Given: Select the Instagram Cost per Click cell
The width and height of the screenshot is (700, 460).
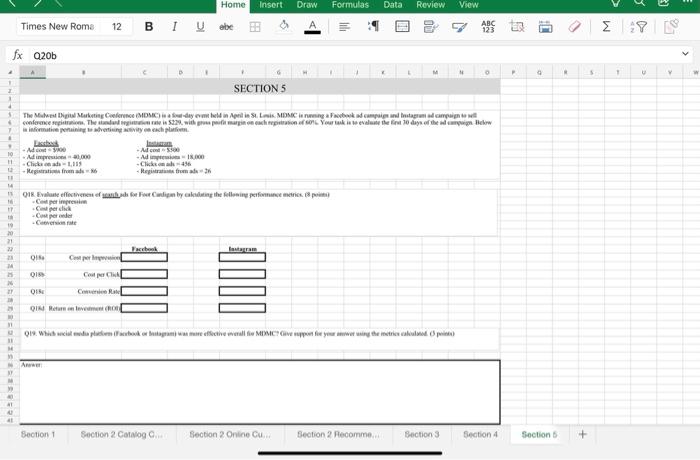Looking at the screenshot, I should pos(242,274).
